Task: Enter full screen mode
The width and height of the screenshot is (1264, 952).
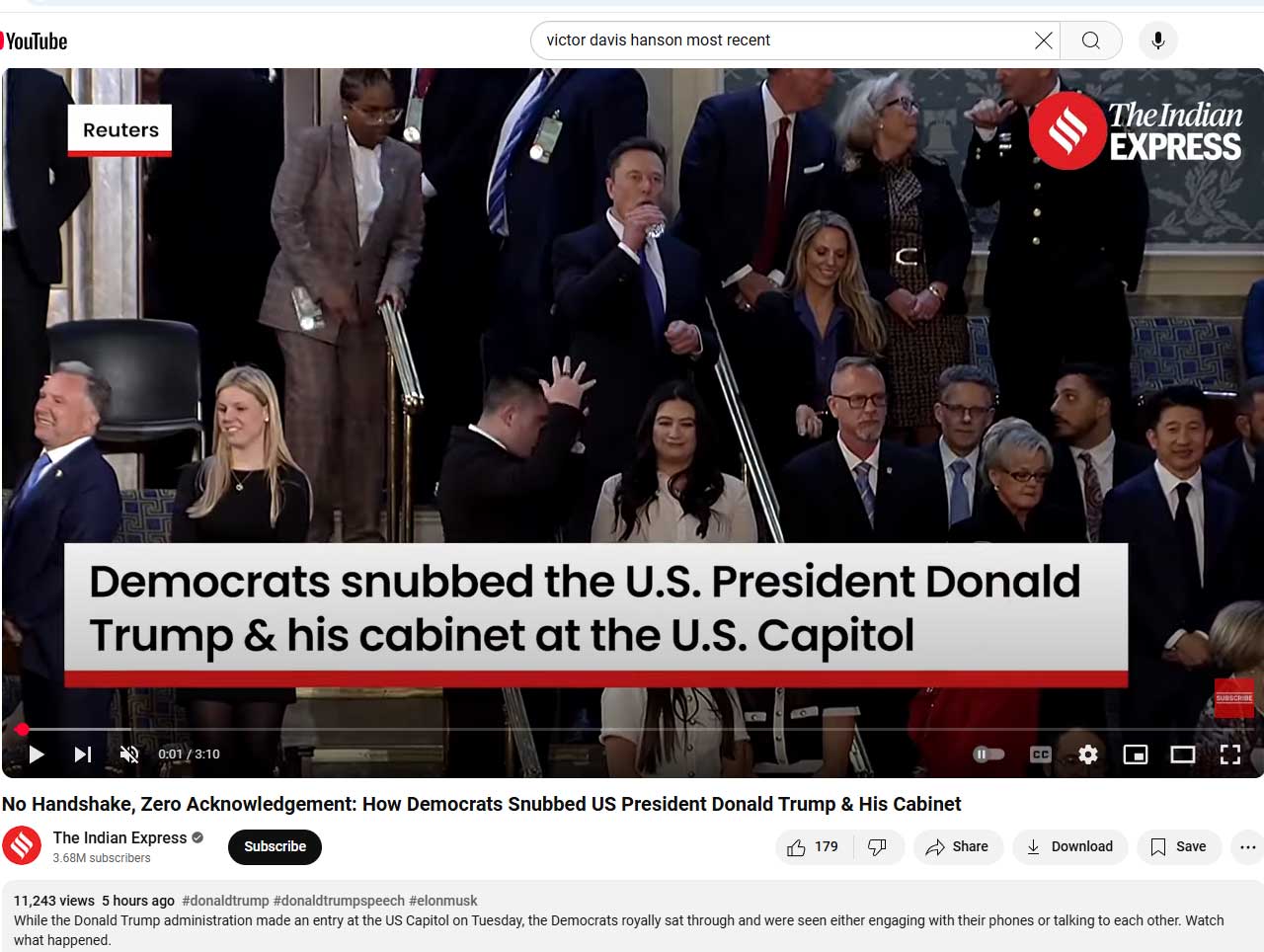Action: pos(1230,754)
